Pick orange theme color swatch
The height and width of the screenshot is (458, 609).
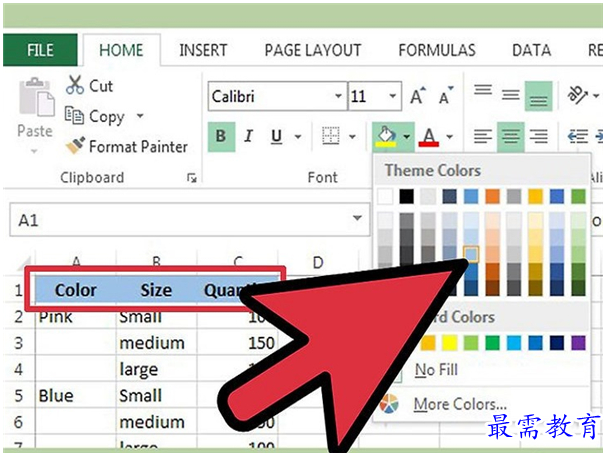(x=492, y=196)
